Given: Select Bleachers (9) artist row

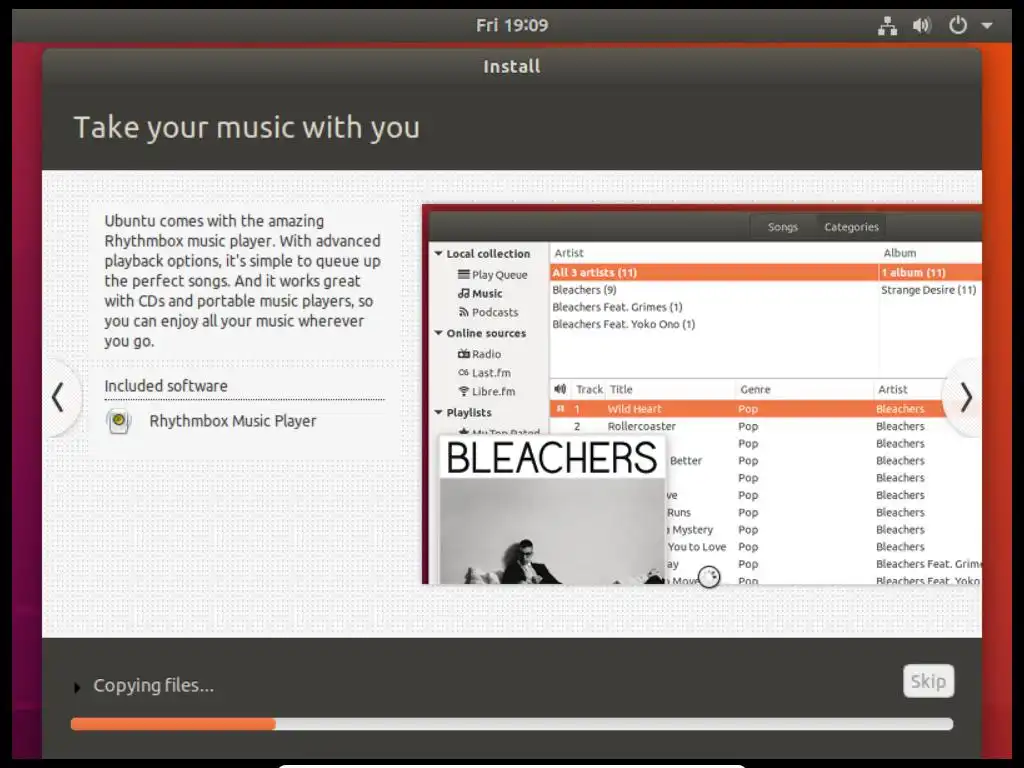Looking at the screenshot, I should (x=713, y=290).
